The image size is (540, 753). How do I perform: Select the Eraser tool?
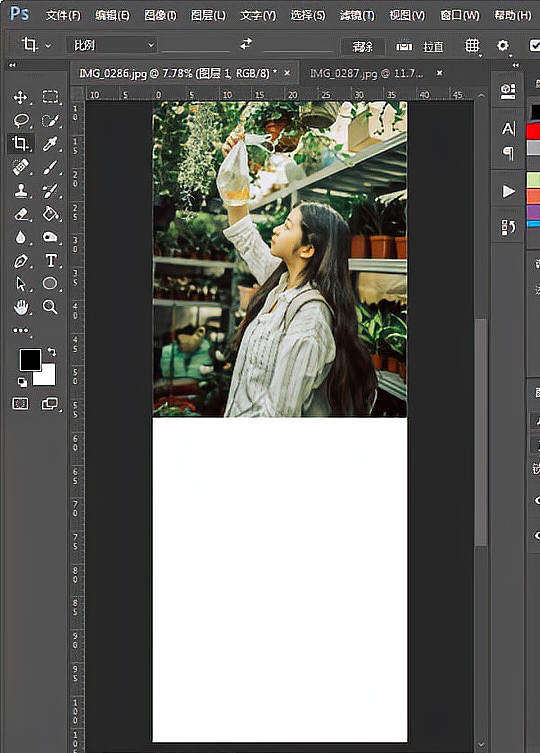[x=21, y=214]
